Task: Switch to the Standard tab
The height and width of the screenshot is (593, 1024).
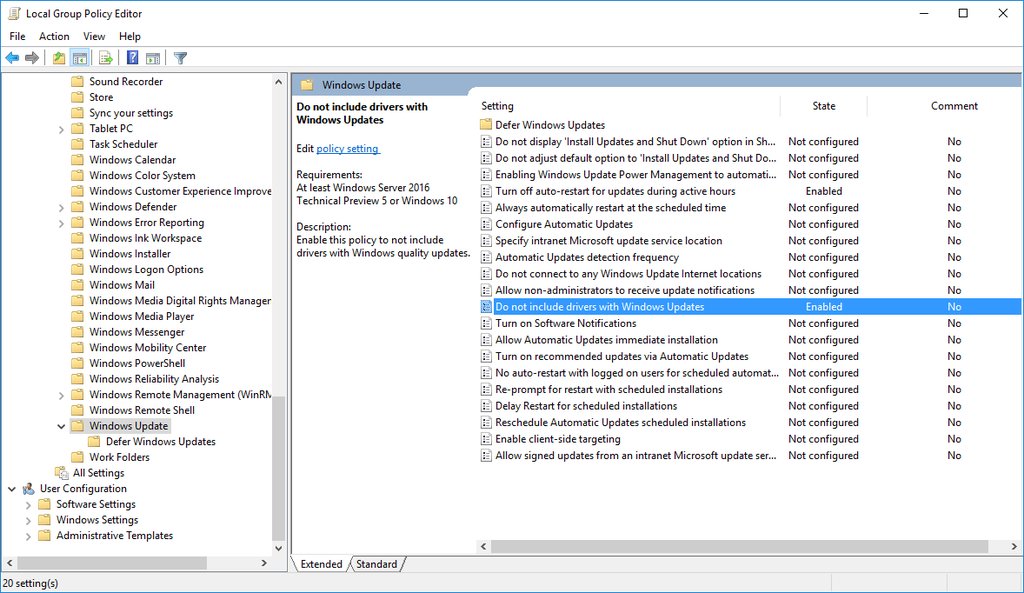Action: coord(377,564)
